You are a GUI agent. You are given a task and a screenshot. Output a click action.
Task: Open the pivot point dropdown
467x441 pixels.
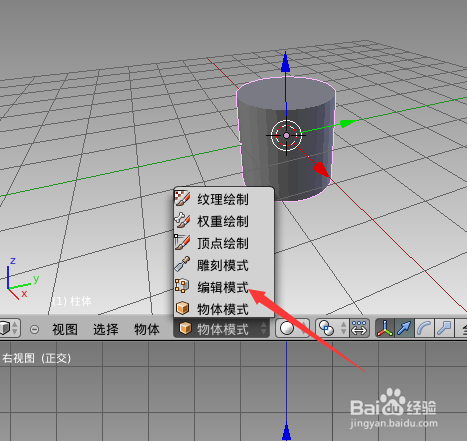(332, 329)
